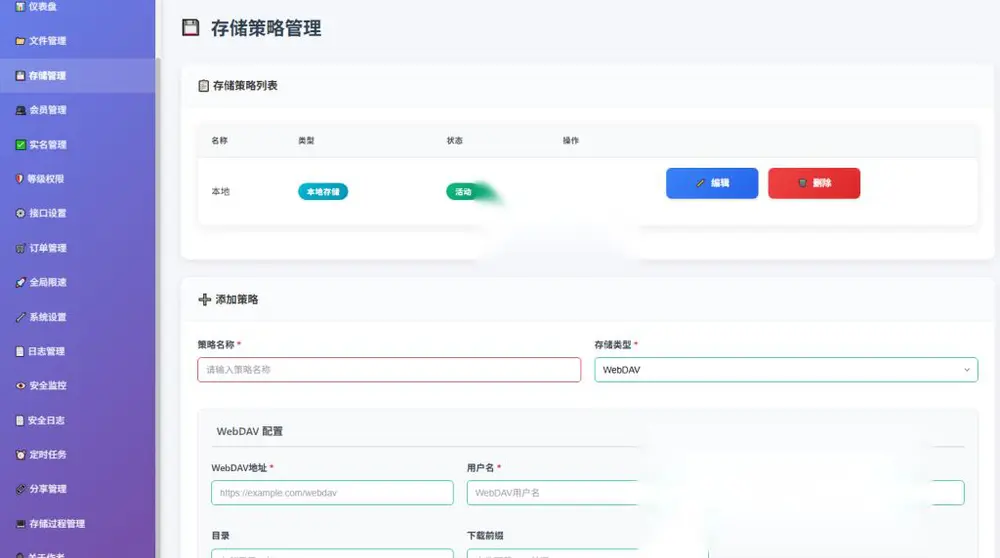Focus the WebDAV地址 URL input
Image resolution: width=1000 pixels, height=558 pixels.
tap(332, 493)
